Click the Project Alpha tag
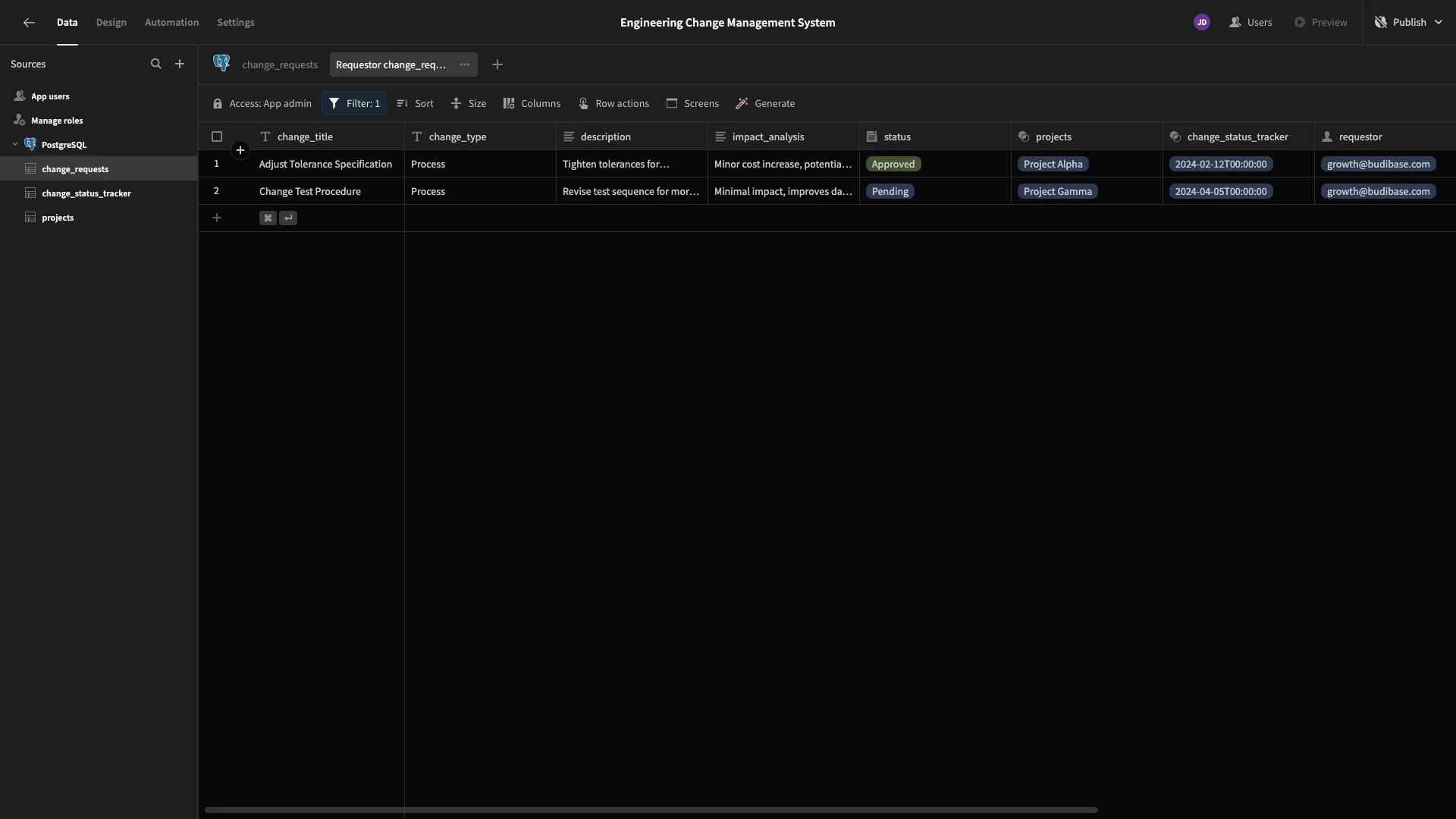 [x=1053, y=165]
